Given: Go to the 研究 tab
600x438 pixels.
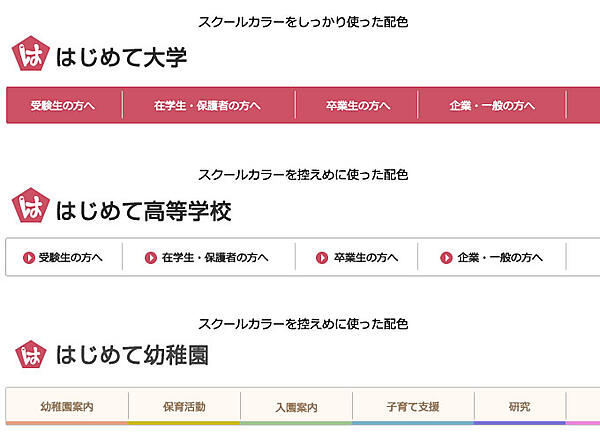Looking at the screenshot, I should click(x=519, y=407).
